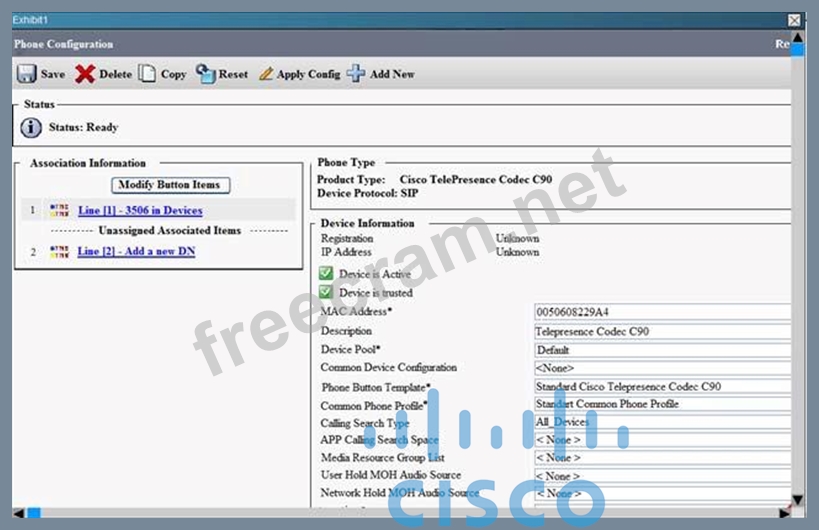Toggle the Device is trusted checkbox

pyautogui.click(x=326, y=292)
